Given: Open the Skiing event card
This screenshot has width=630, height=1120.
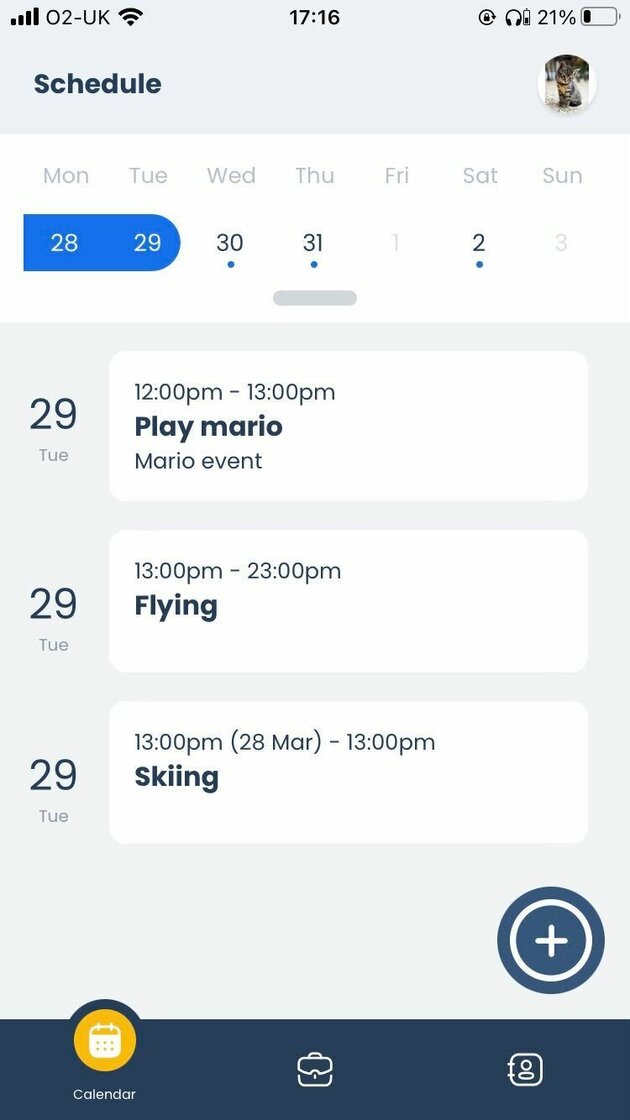Looking at the screenshot, I should (x=348, y=772).
